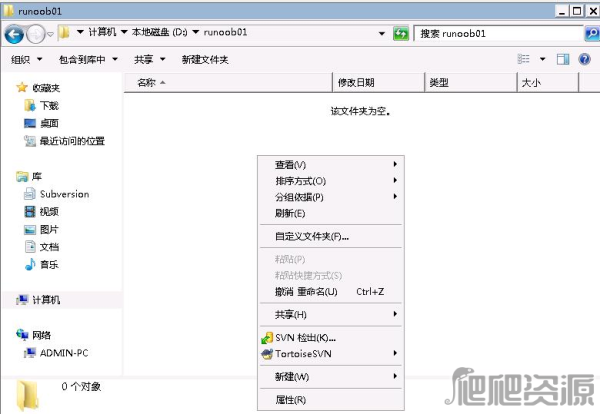Click the music note icon beside 音乐
The width and height of the screenshot is (600, 414).
point(30,264)
